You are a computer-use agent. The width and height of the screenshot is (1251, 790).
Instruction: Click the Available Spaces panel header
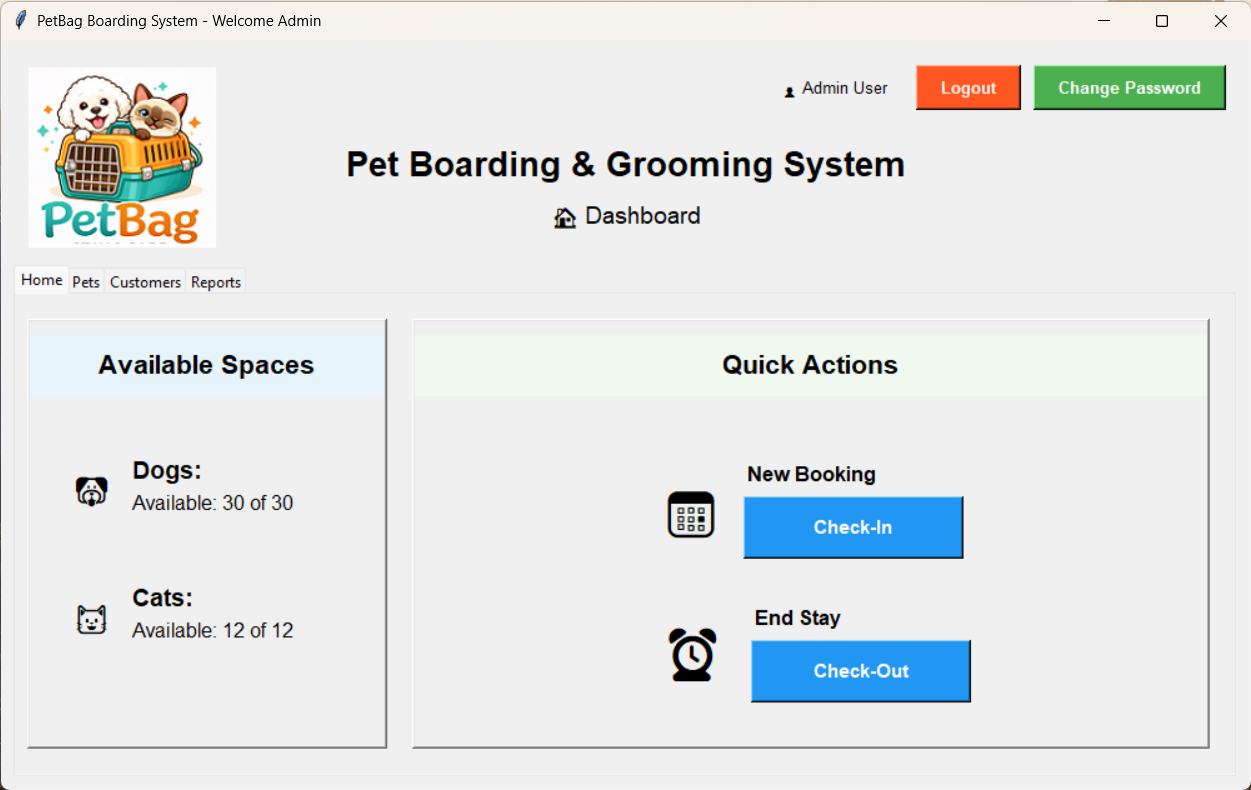[x=205, y=365]
